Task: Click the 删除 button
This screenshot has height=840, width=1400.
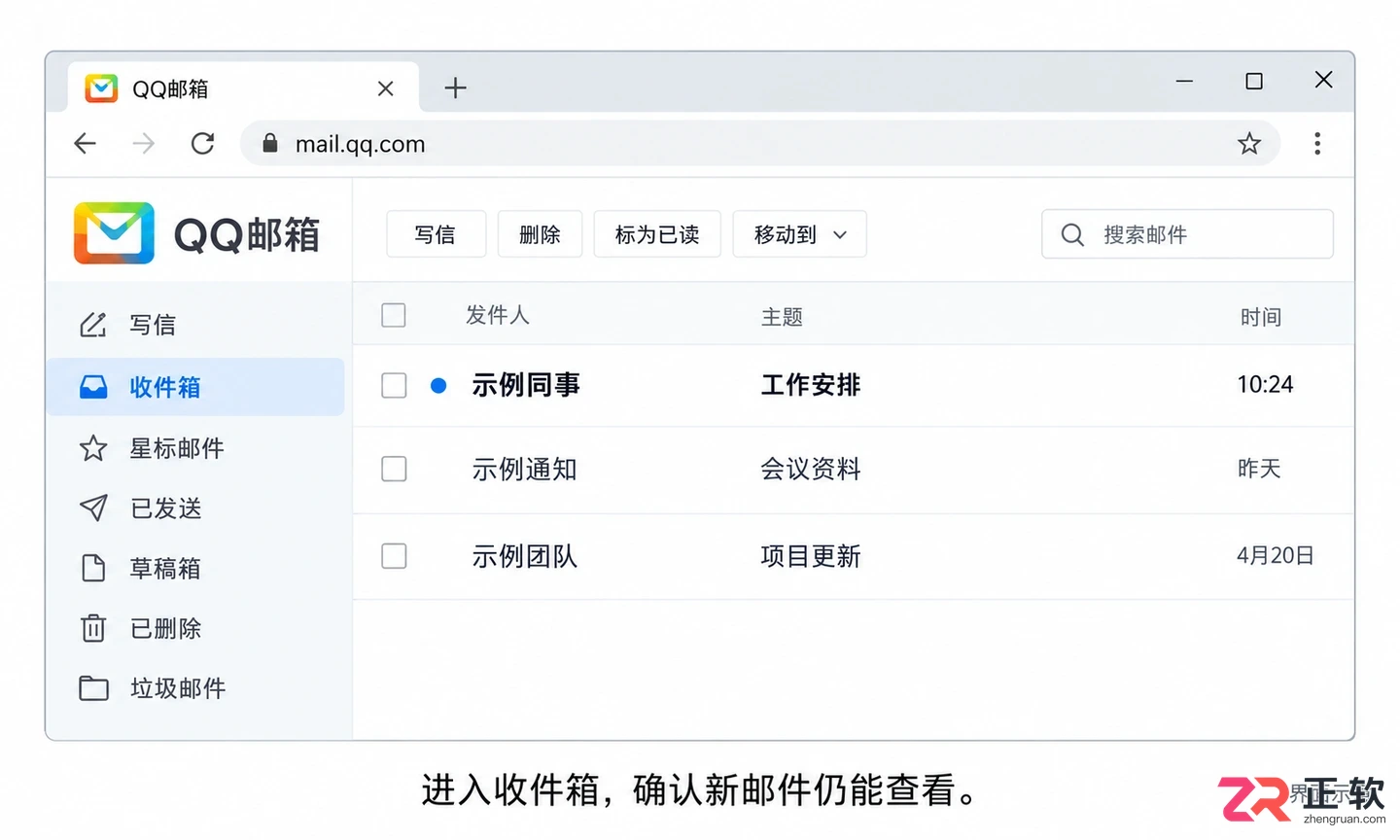Action: [540, 234]
